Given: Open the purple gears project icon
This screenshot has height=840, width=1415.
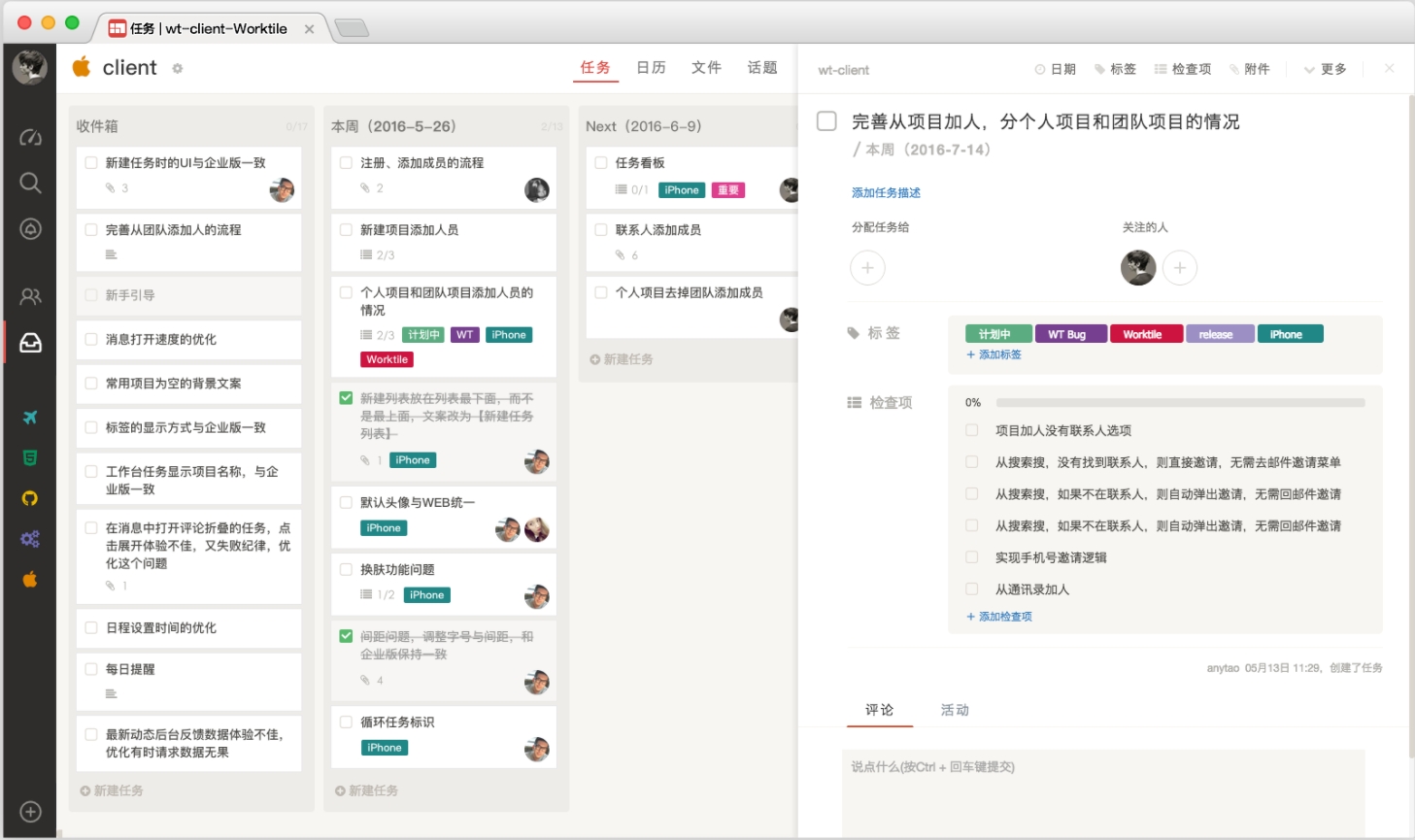Looking at the screenshot, I should pyautogui.click(x=30, y=539).
